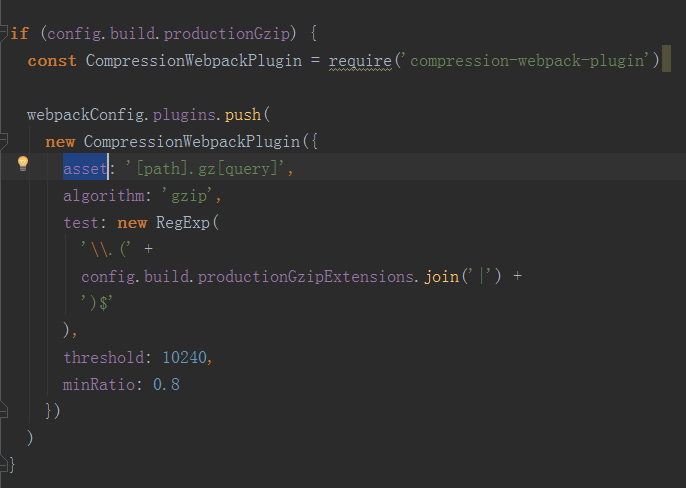
Task: Click 'productionGzipExtensions' identifier
Action: pyautogui.click(x=305, y=277)
